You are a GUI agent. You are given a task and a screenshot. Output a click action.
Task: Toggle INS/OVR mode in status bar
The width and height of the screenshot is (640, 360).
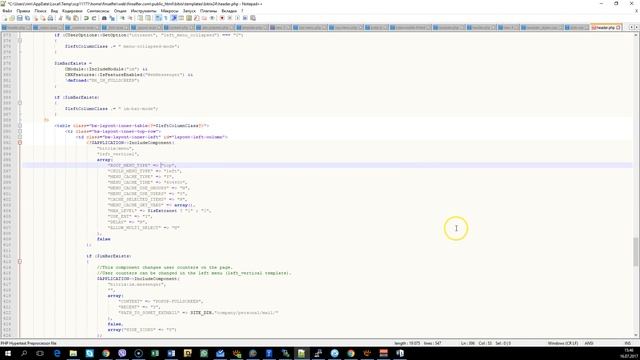pyautogui.click(x=628, y=343)
